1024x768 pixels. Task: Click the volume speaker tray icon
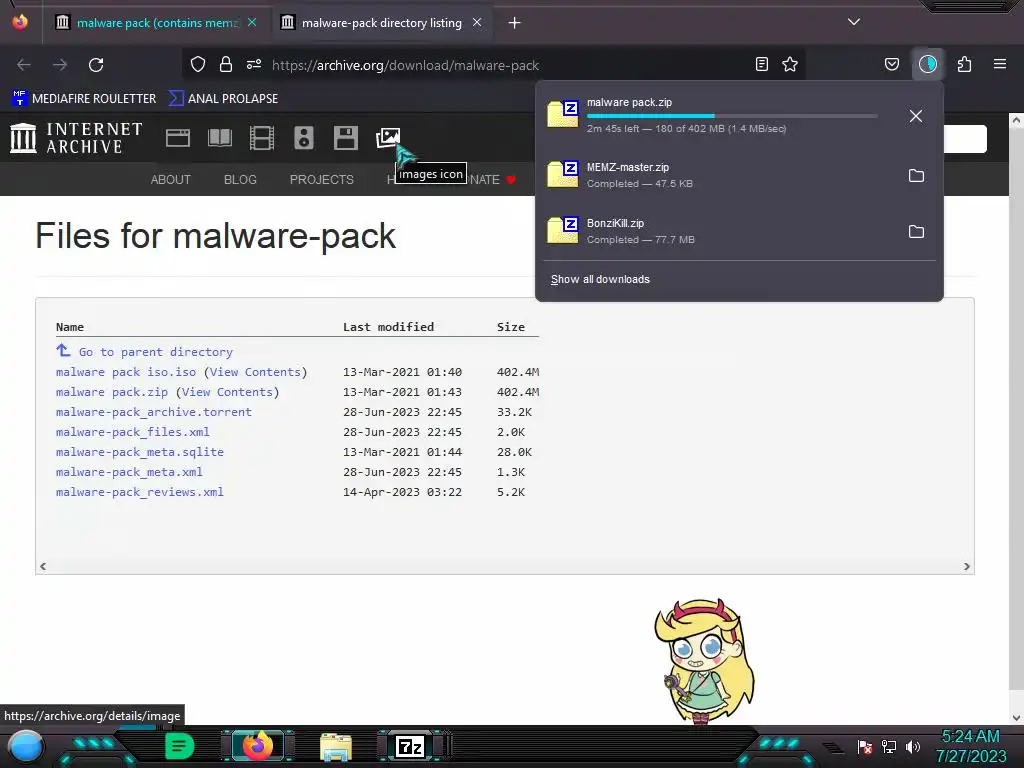tap(912, 746)
